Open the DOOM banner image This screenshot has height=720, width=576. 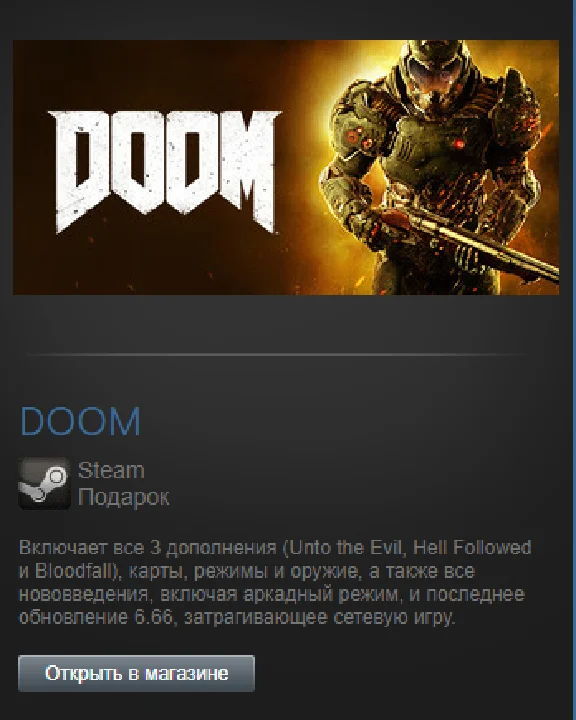click(x=286, y=167)
